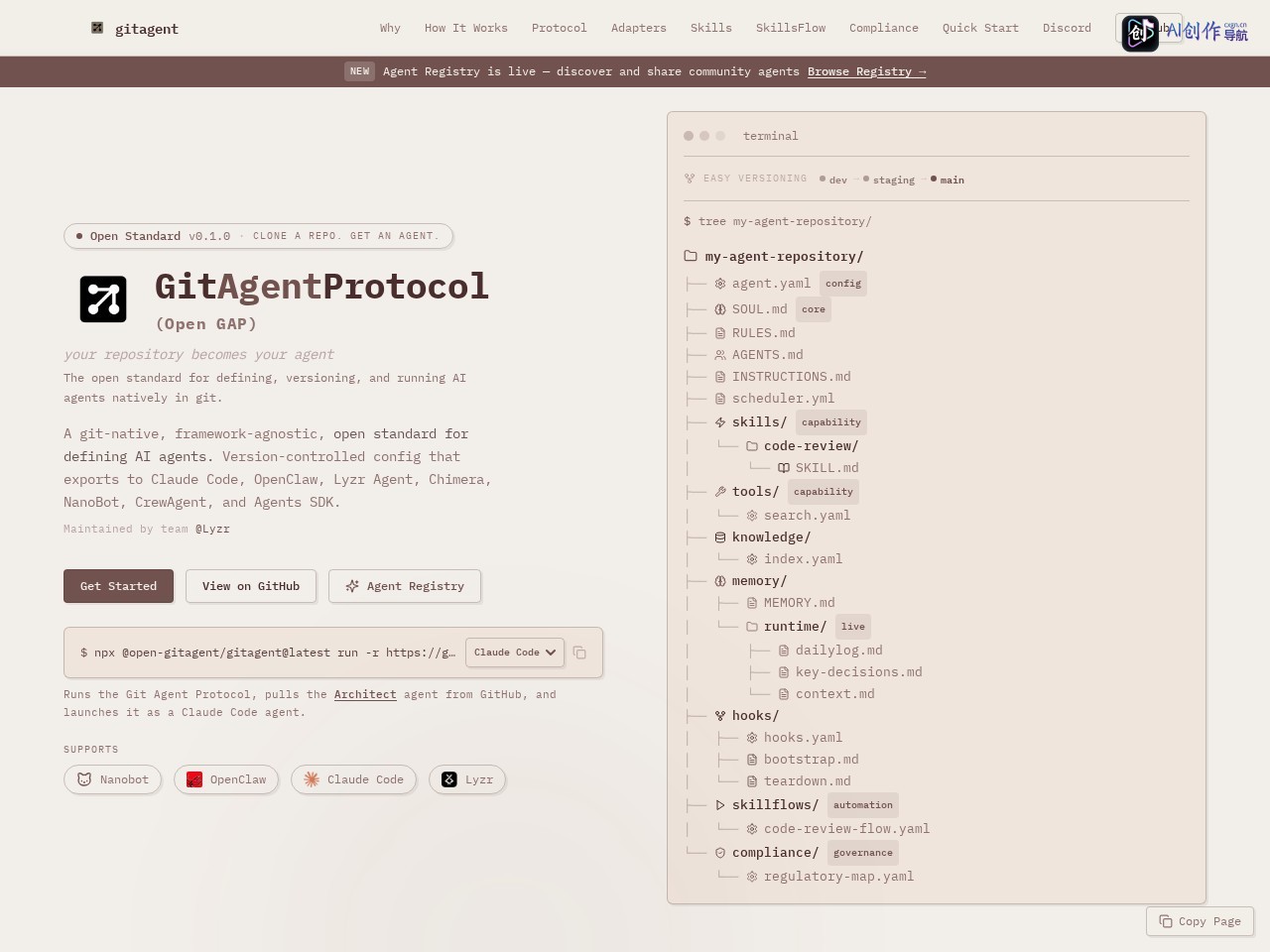Open the Compliance nav item
1270x952 pixels.
pos(884,28)
